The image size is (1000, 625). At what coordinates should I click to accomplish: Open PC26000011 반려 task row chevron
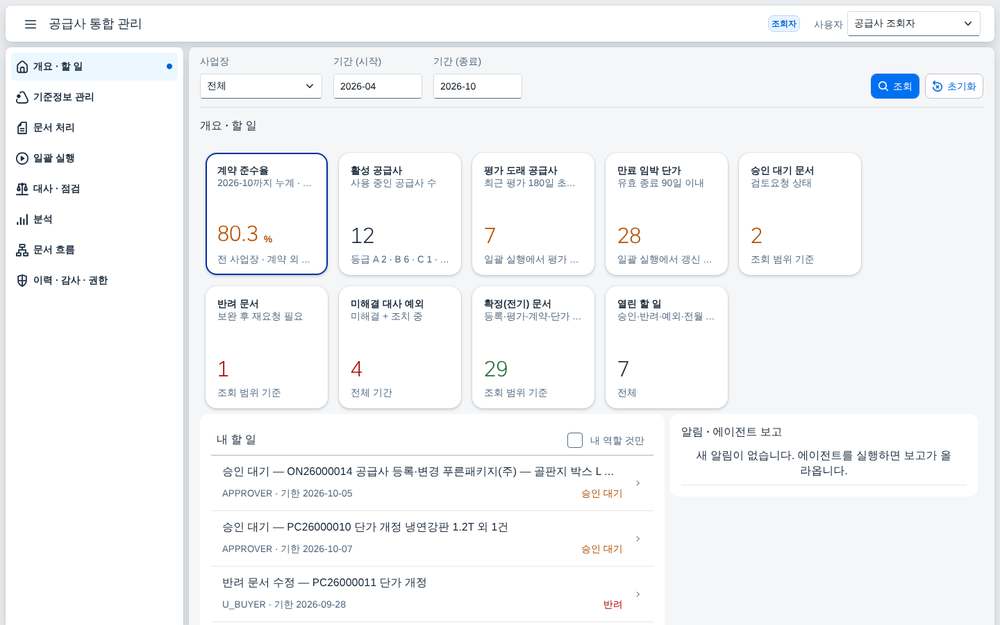click(638, 594)
